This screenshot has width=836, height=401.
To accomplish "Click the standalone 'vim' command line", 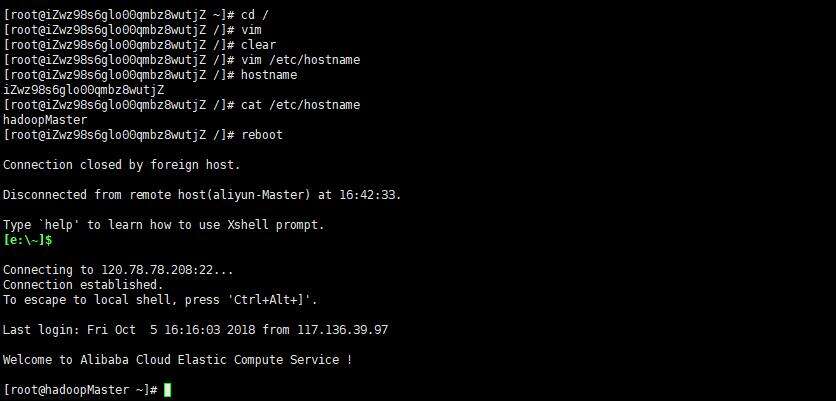I will (249, 30).
